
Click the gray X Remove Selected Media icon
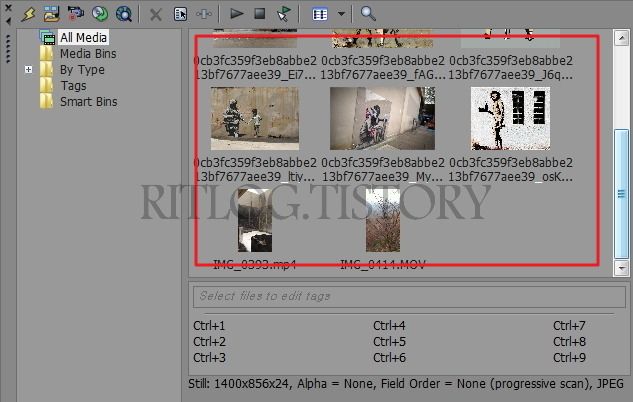click(x=155, y=15)
